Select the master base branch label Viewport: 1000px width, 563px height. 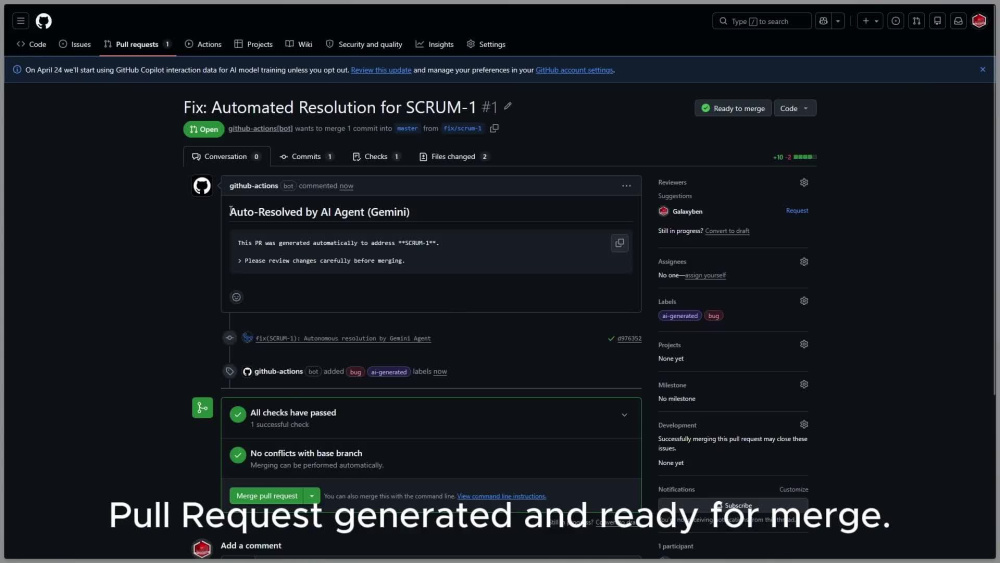[x=407, y=128]
